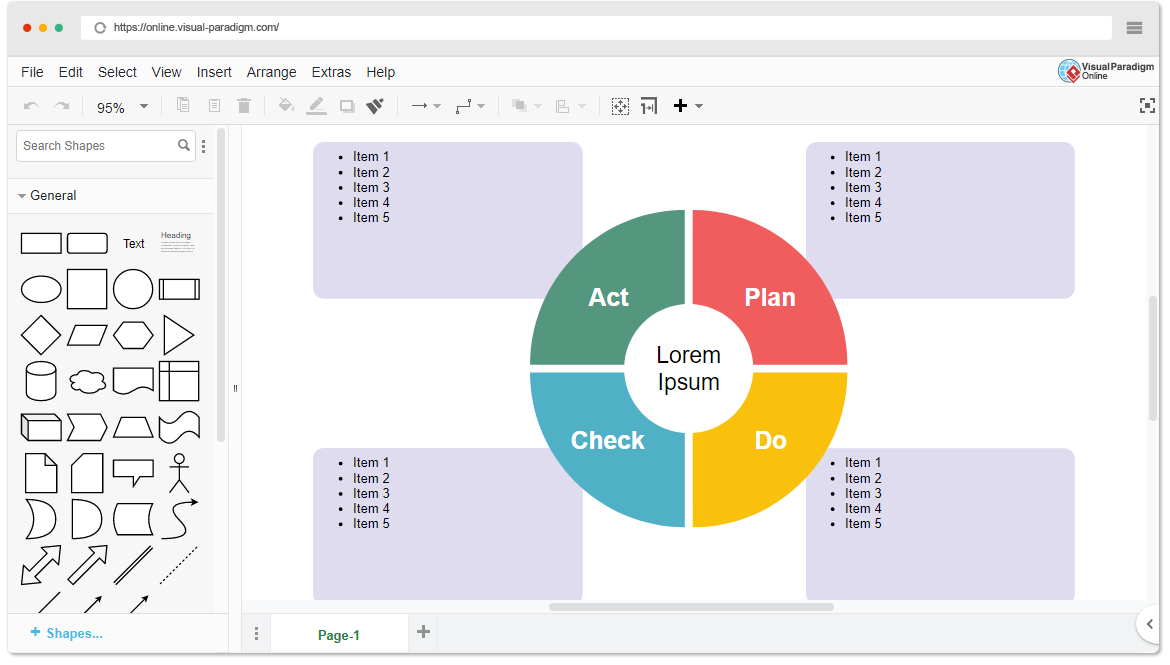Open the Insert menu
Screen dimensions: 1170x665
(214, 72)
